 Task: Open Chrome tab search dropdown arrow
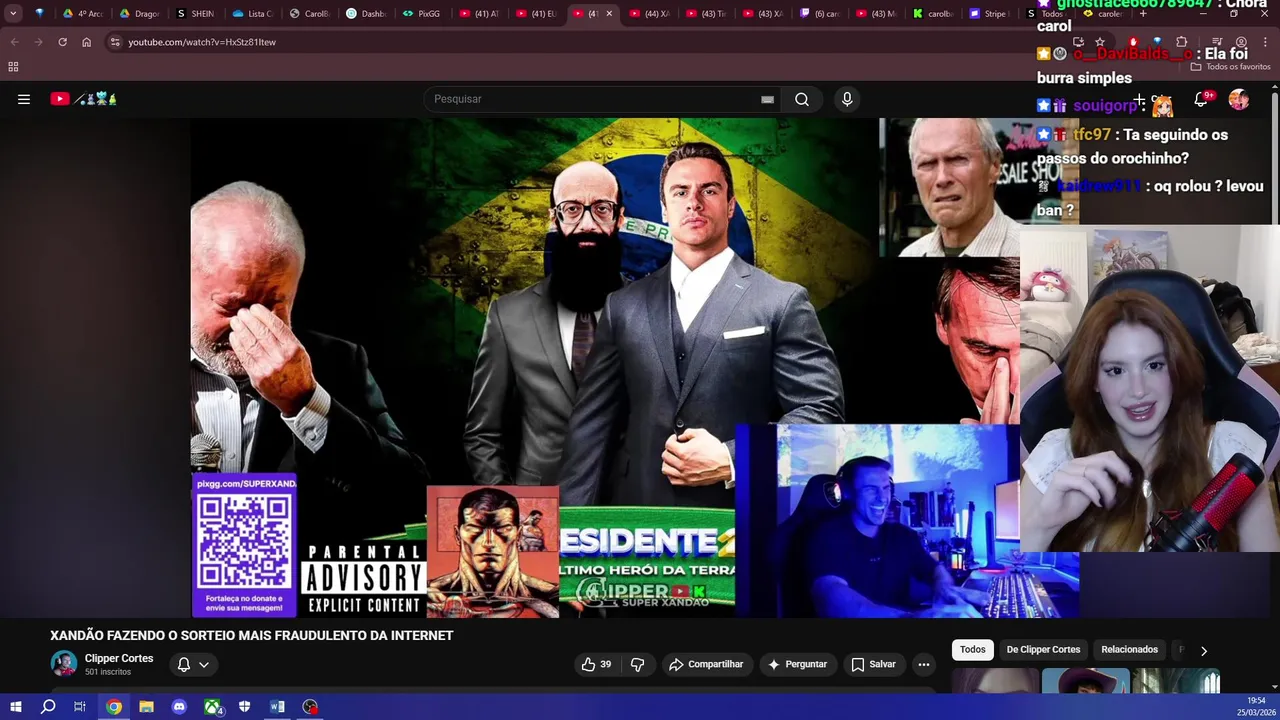tap(13, 14)
